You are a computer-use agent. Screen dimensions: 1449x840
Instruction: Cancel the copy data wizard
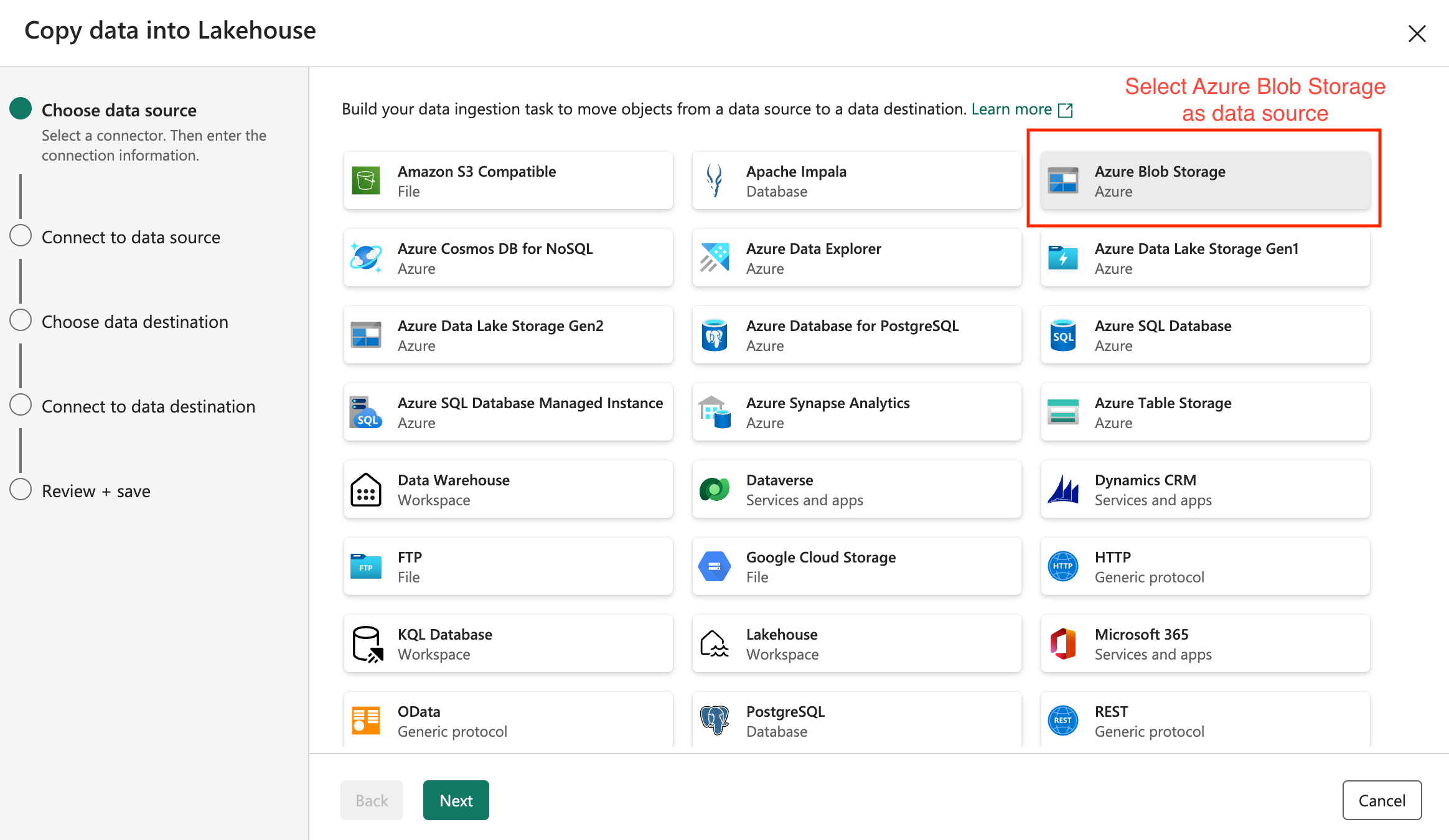coord(1382,800)
